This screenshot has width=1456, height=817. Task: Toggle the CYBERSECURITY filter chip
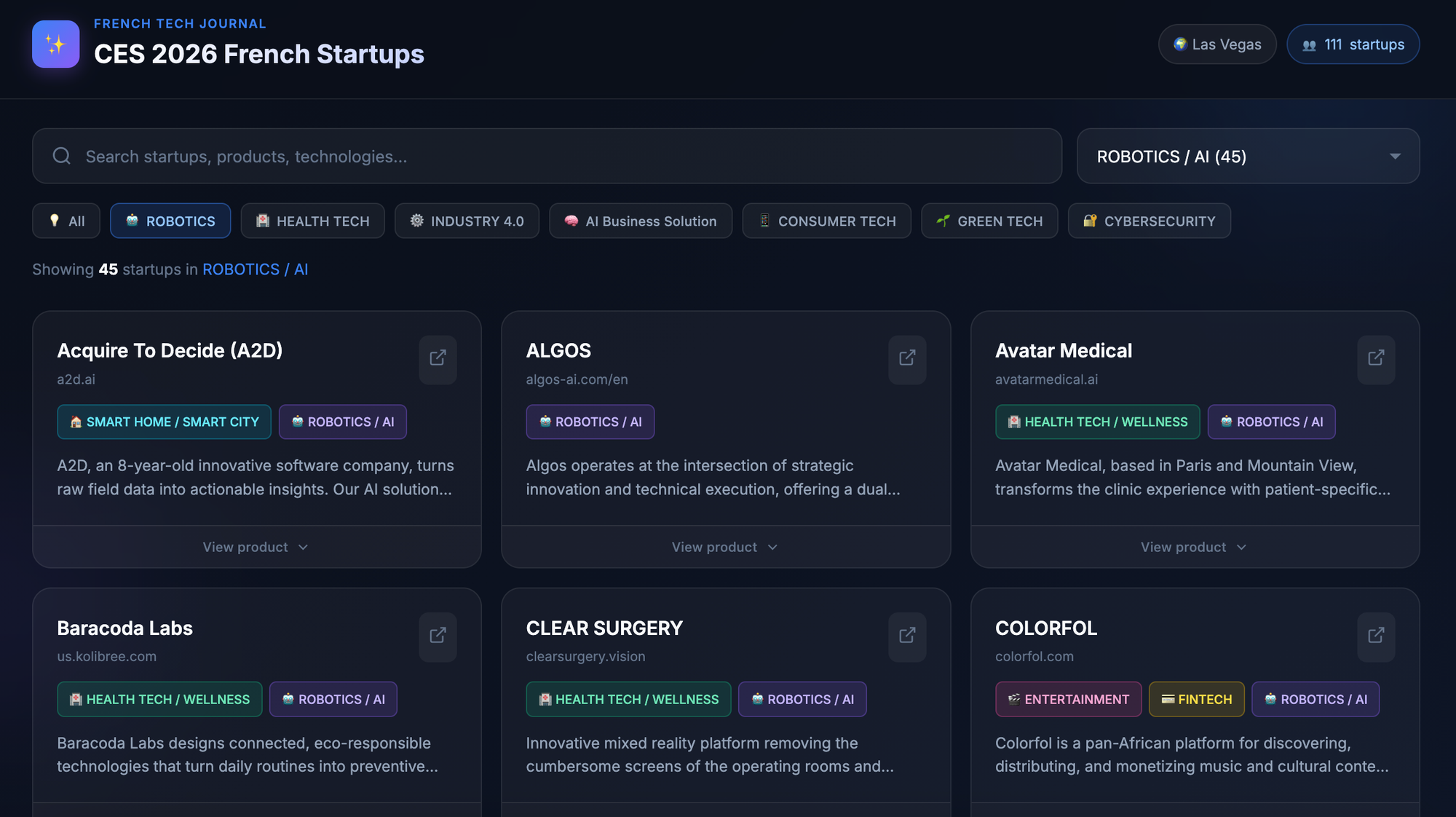(x=1149, y=221)
